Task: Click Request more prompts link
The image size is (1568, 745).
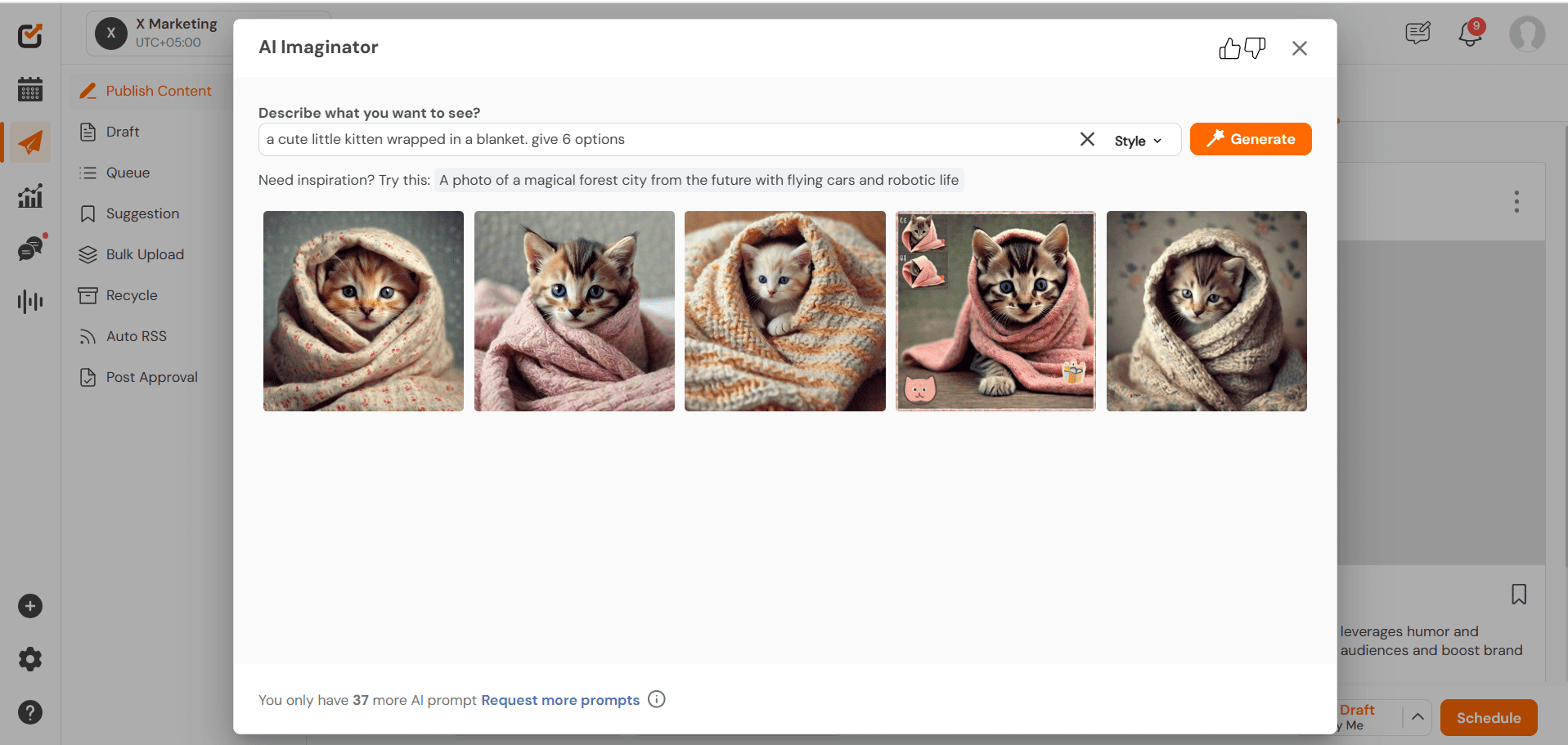Action: point(560,700)
